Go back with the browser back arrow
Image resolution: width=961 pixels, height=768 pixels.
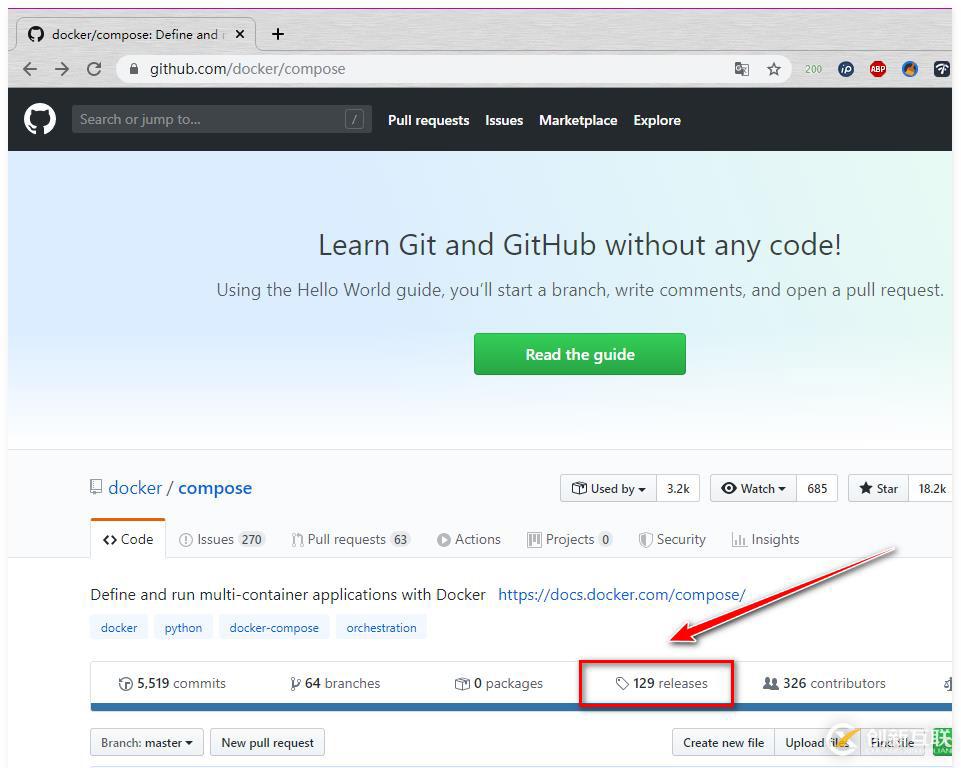tap(29, 69)
